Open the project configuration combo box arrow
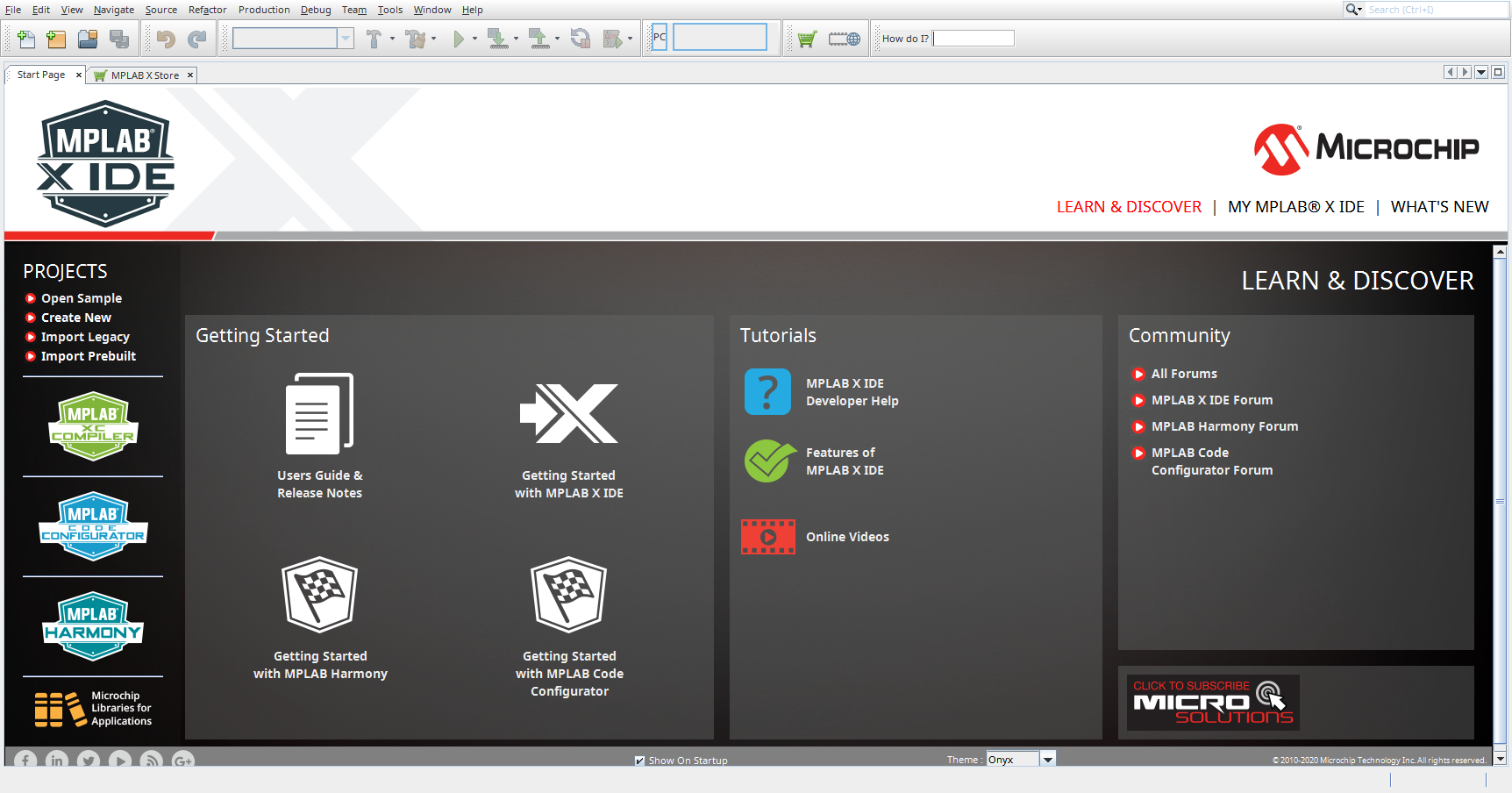1512x793 pixels. click(x=346, y=39)
